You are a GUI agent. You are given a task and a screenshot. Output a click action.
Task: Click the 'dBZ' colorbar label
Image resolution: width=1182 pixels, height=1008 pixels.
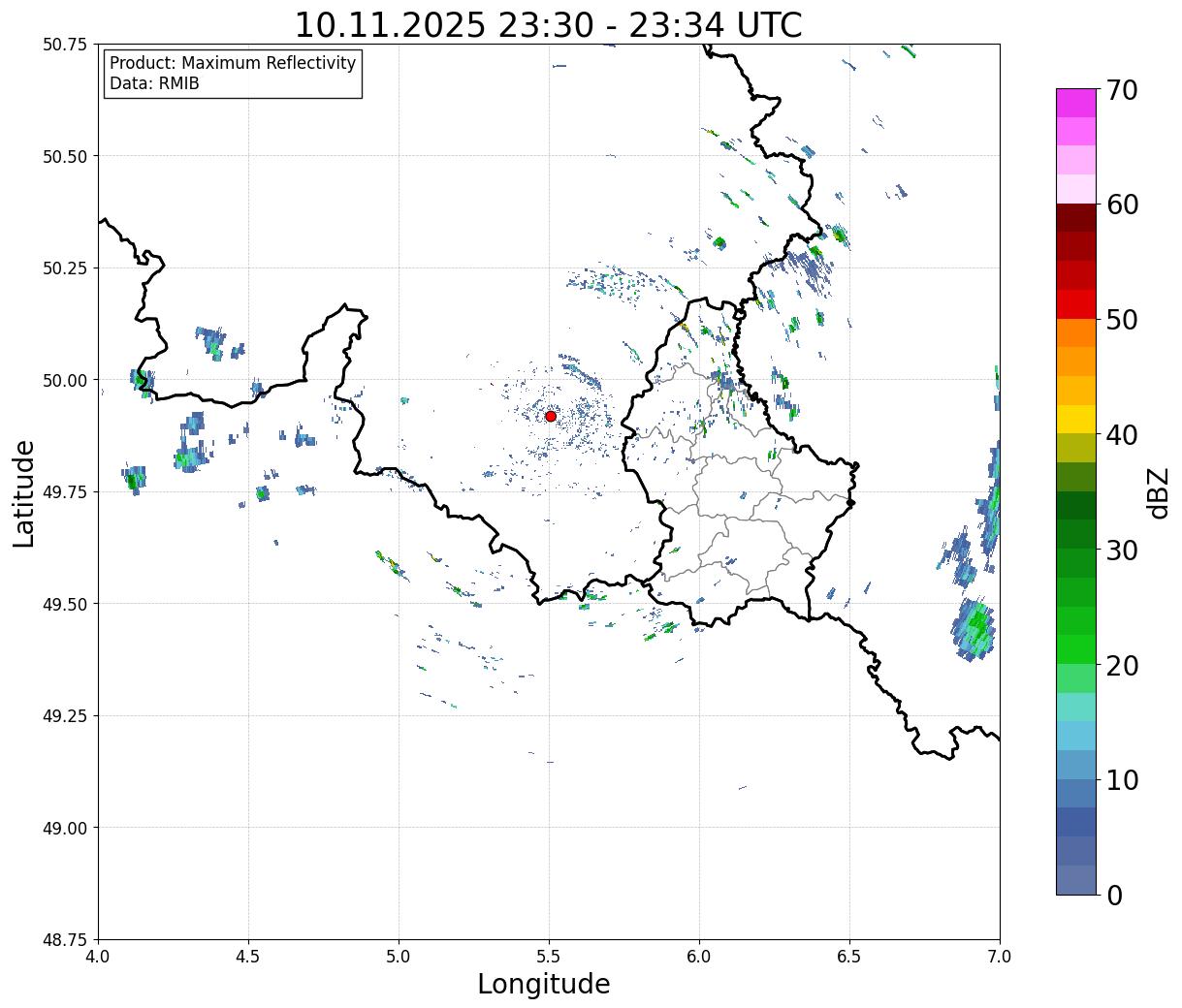(1158, 493)
